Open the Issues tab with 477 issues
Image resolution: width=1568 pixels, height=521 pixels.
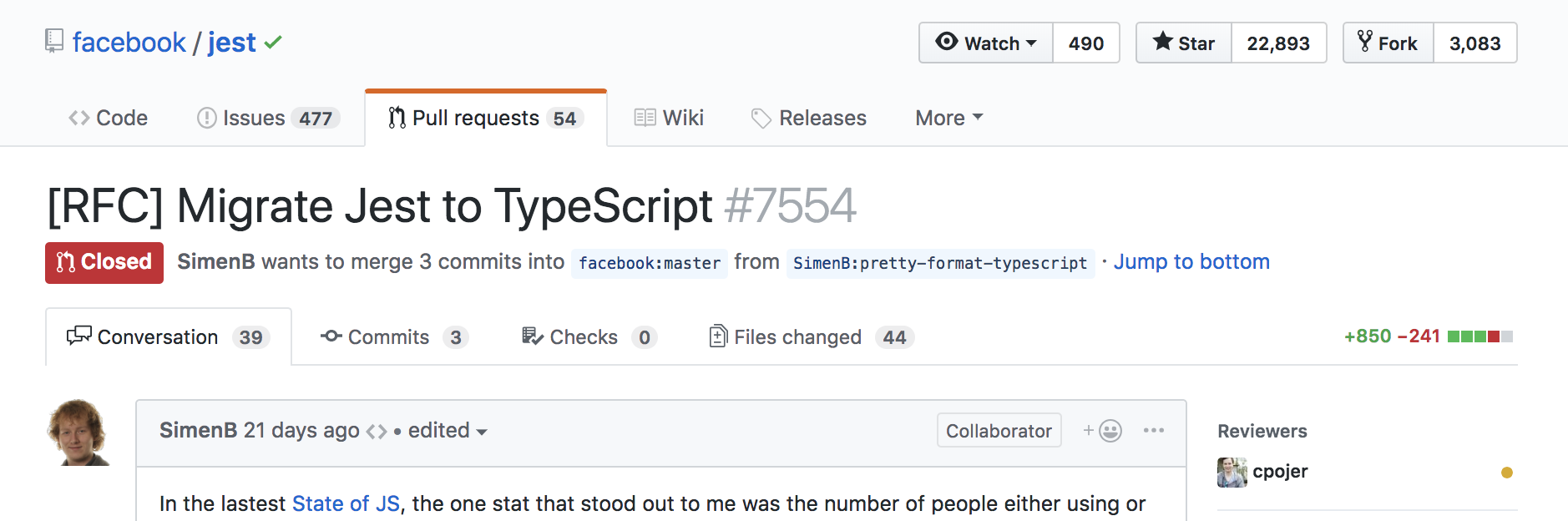[x=268, y=118]
